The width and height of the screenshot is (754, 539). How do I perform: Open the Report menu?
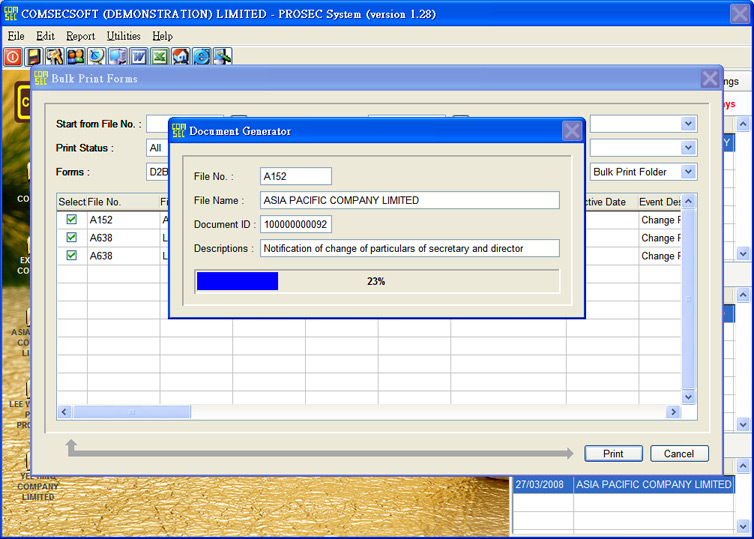tap(80, 36)
